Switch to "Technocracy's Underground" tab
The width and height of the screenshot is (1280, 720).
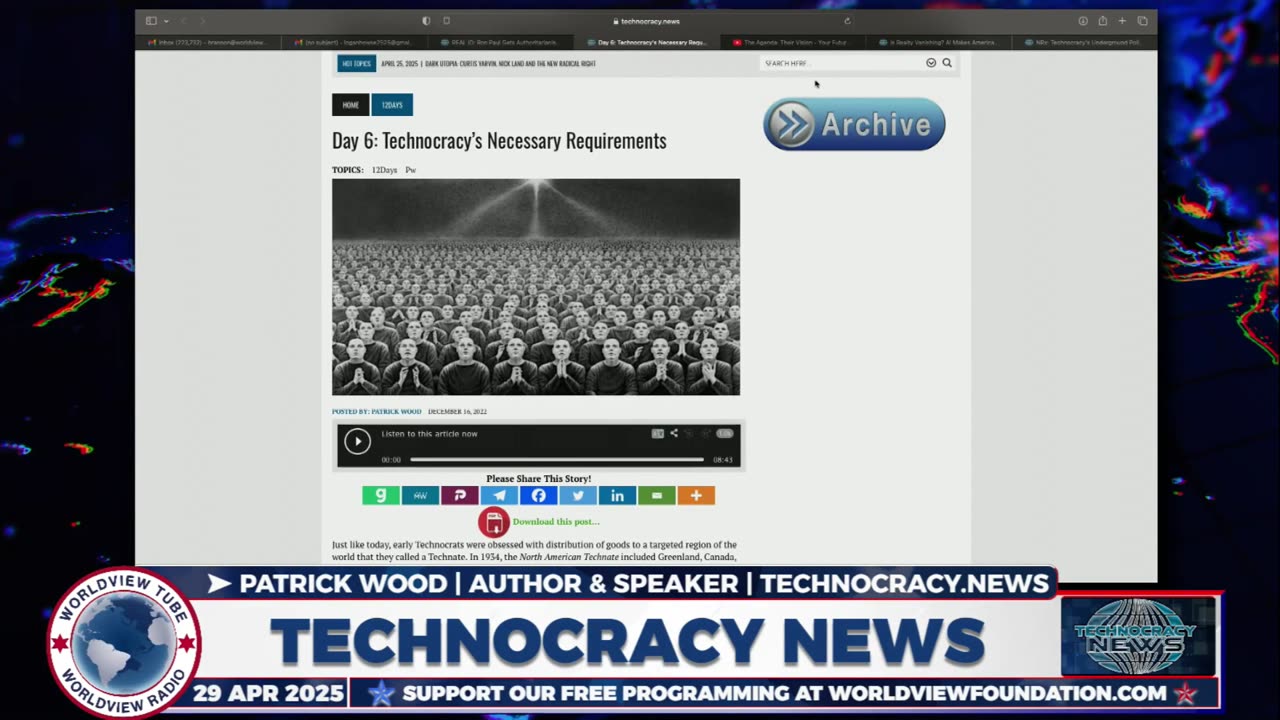click(1085, 43)
